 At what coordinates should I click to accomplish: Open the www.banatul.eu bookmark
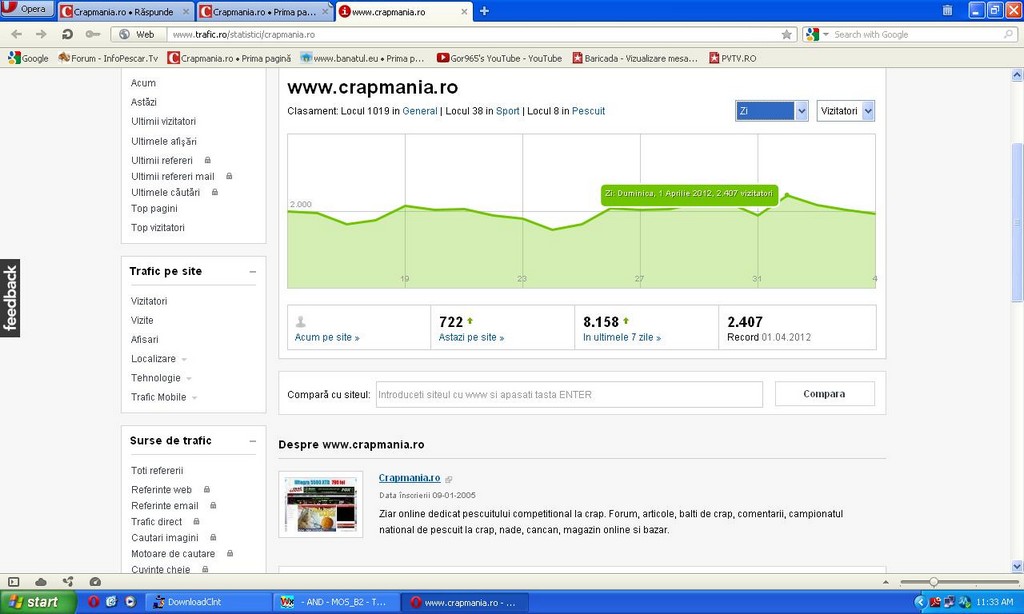click(x=362, y=58)
